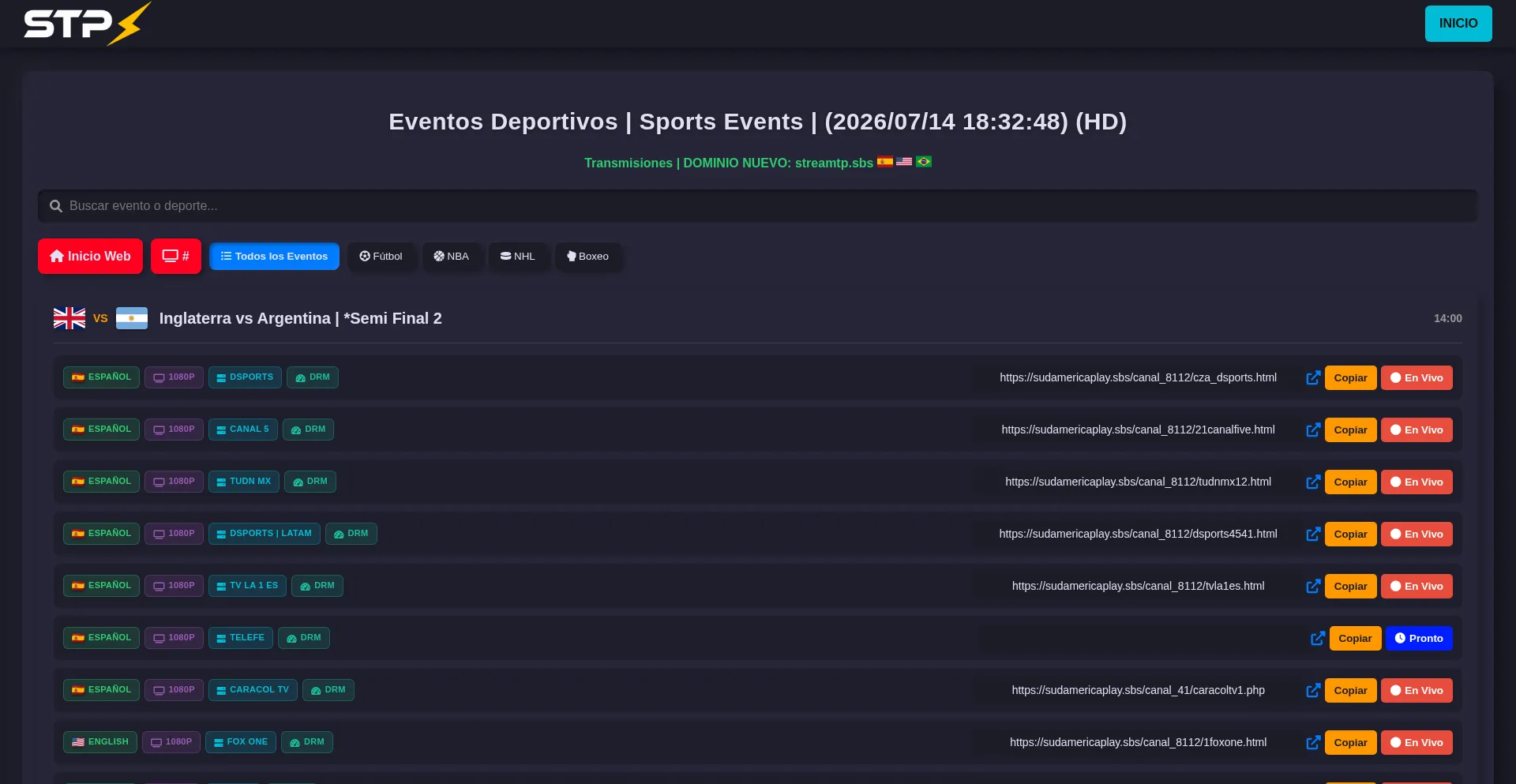The width and height of the screenshot is (1516, 784).
Task: Click the FOX ONE channel tag
Action: (241, 742)
